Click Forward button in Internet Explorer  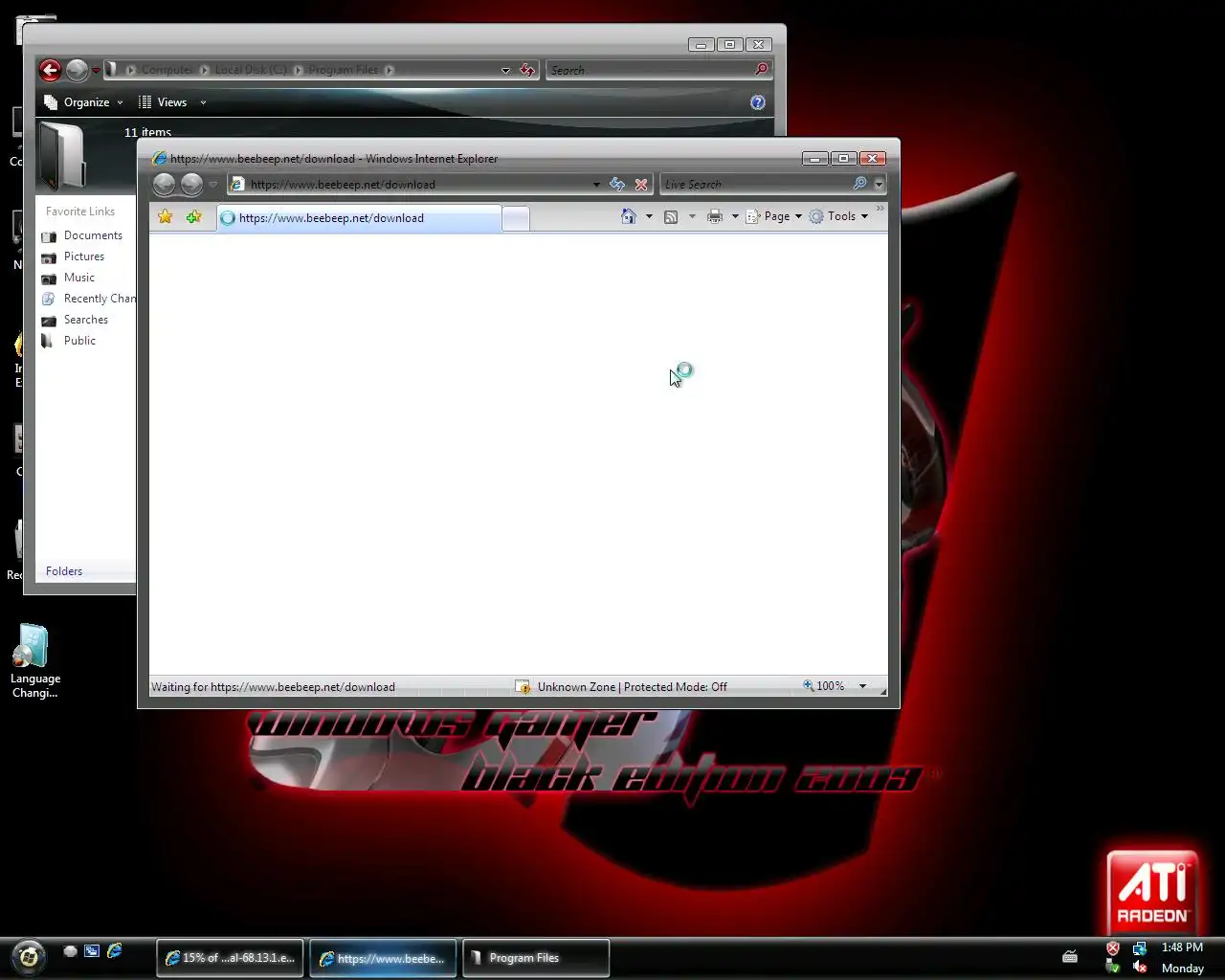tap(191, 184)
